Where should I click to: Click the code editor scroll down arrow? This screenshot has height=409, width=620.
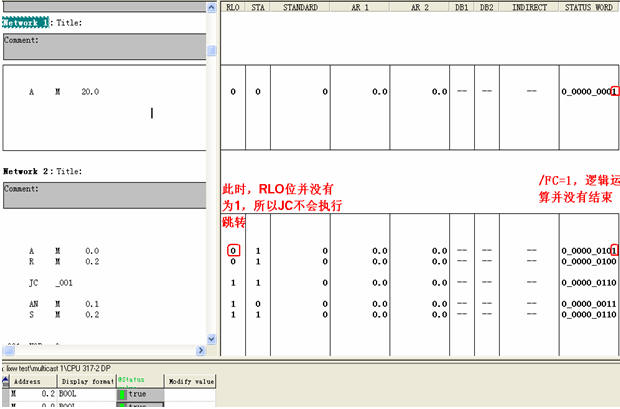coord(212,339)
